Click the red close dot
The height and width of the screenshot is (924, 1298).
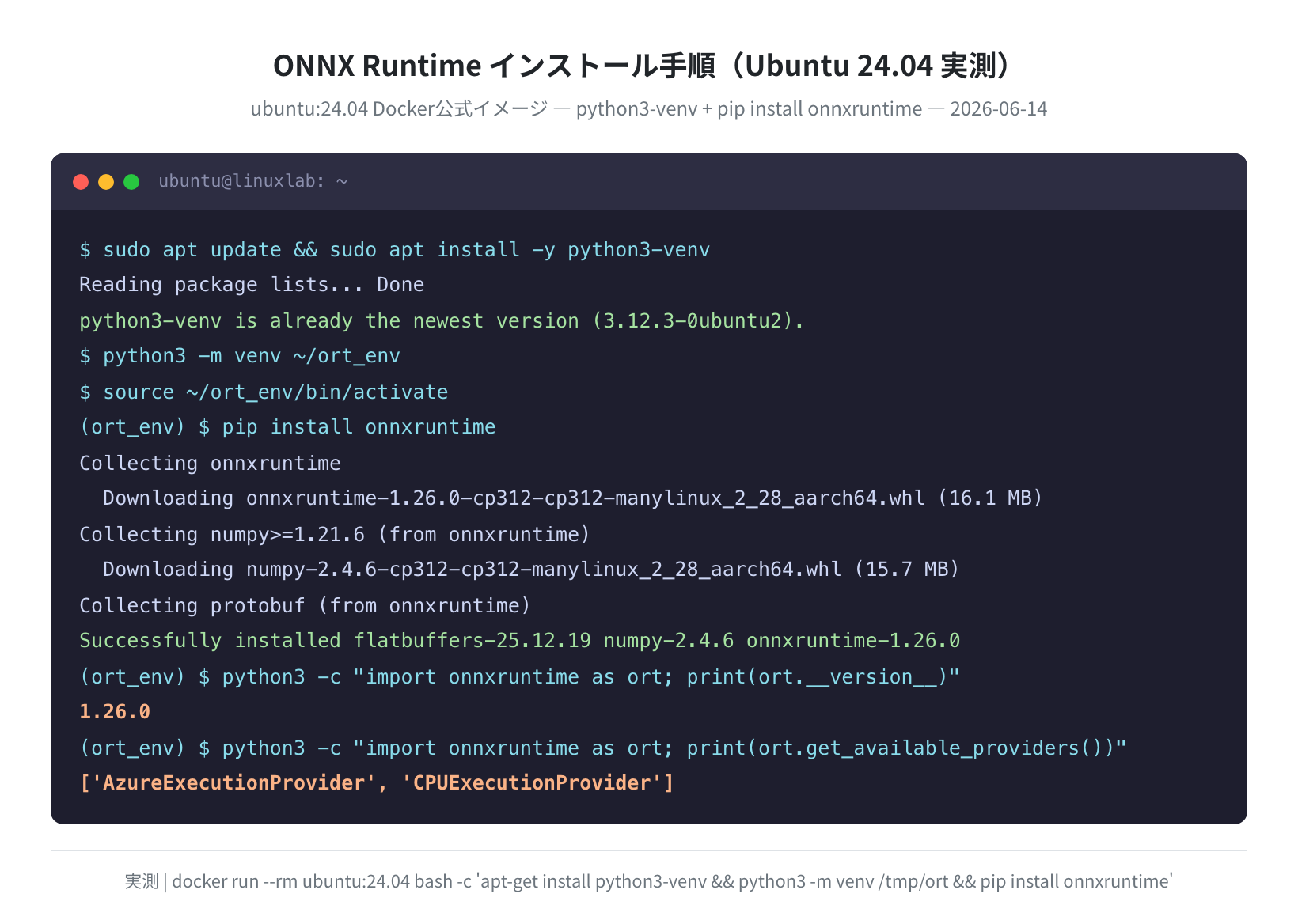[x=81, y=182]
